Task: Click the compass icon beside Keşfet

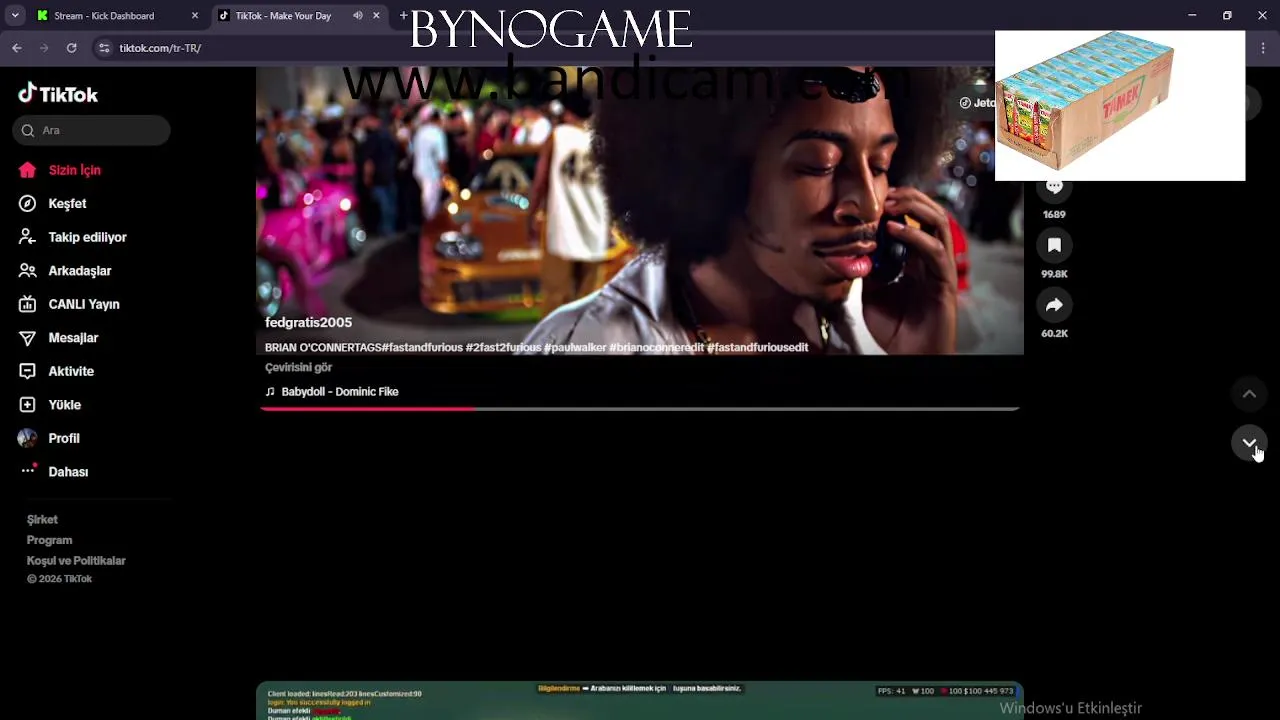Action: coord(28,203)
